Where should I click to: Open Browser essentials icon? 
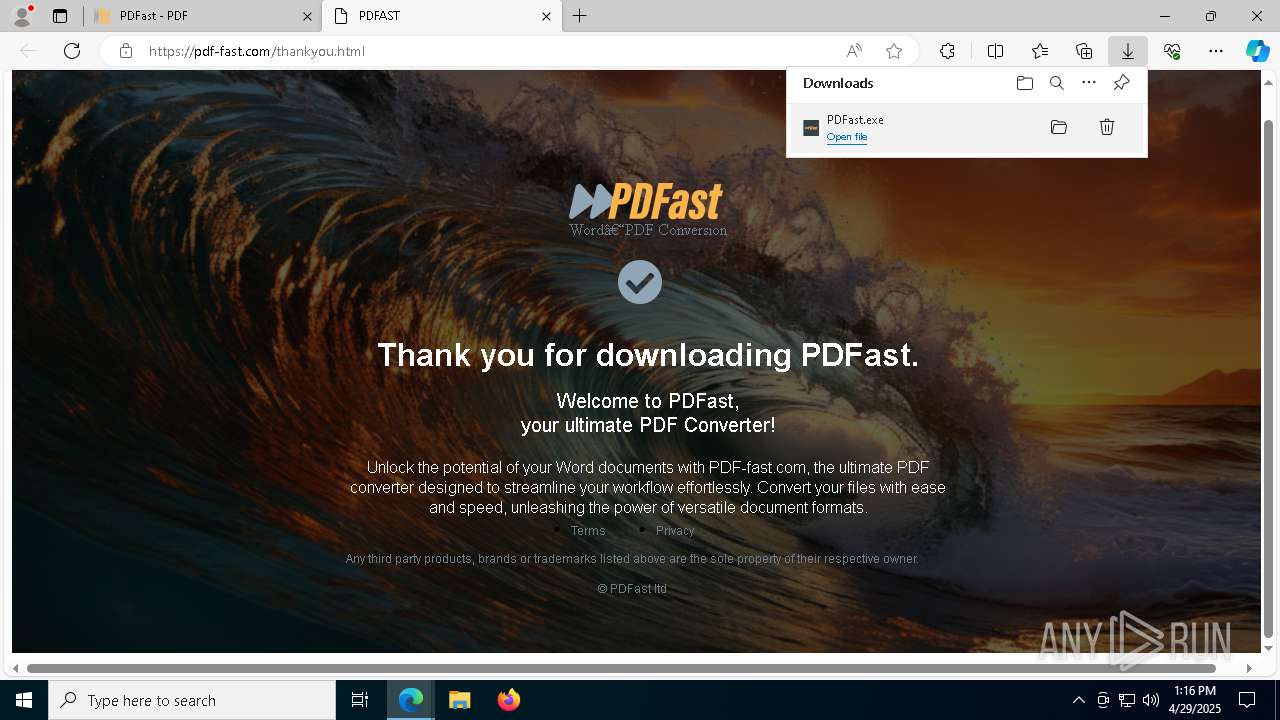[1172, 51]
